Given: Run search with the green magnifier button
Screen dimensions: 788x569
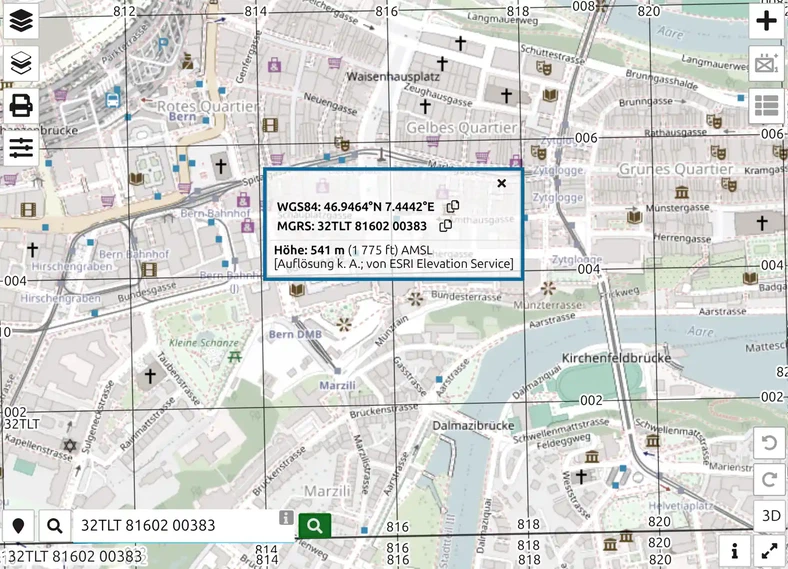Looking at the screenshot, I should pos(315,526).
